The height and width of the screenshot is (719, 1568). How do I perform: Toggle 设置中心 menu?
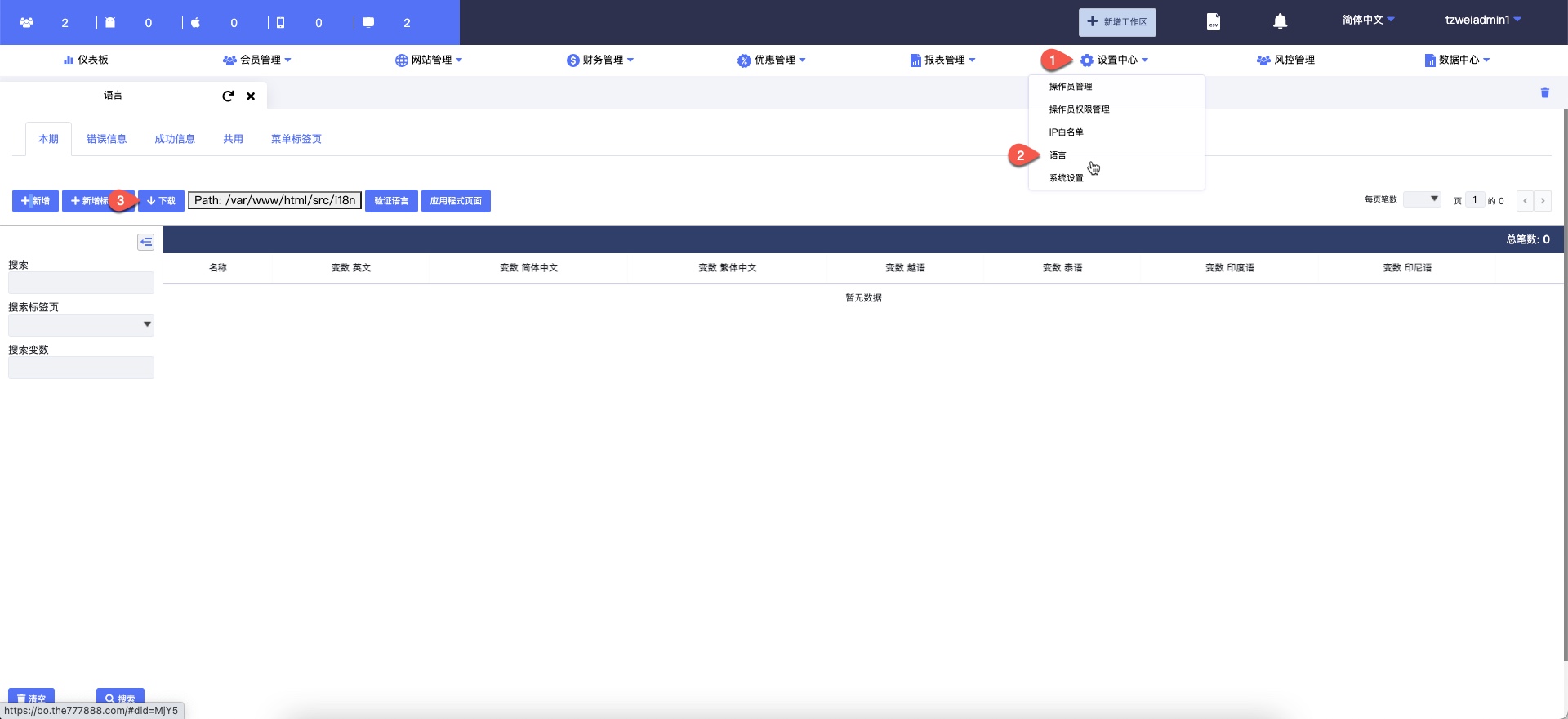[1115, 60]
